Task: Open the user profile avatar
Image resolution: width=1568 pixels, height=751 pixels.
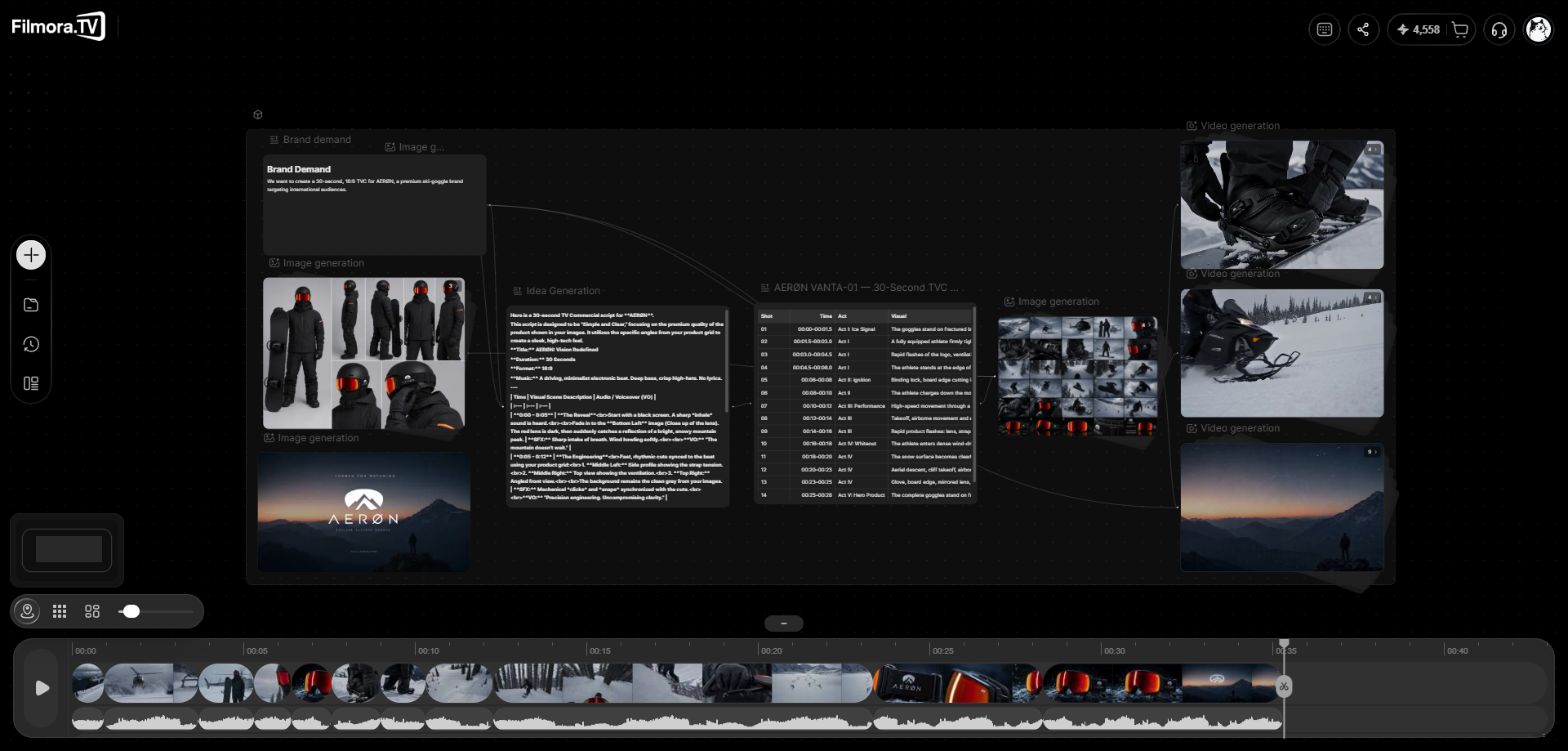Action: point(1538,29)
